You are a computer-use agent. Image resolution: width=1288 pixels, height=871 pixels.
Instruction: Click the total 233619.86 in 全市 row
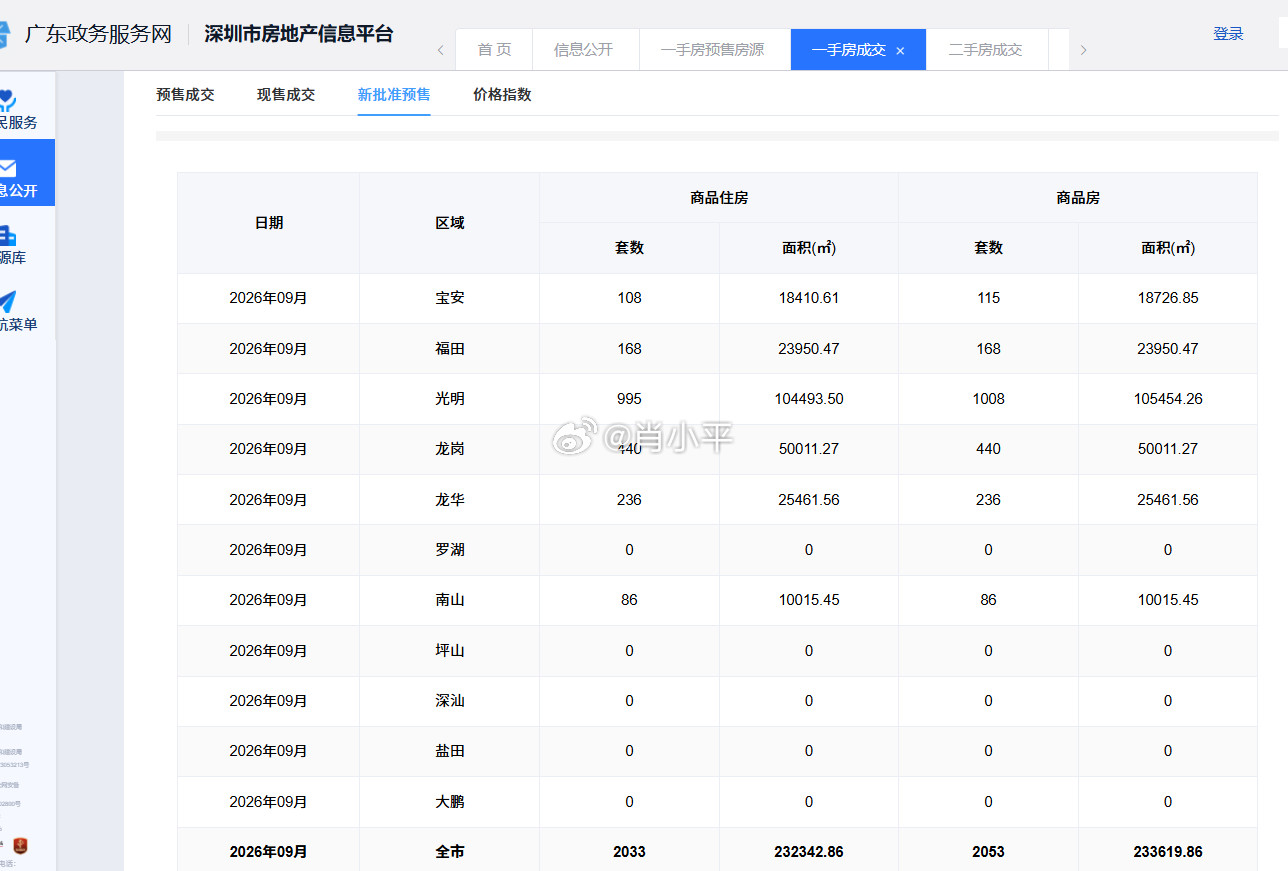point(1168,852)
